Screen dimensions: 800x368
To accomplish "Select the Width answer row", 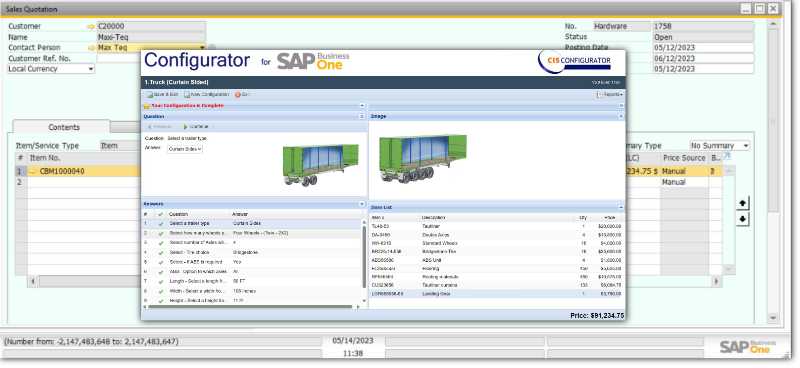I will point(253,291).
